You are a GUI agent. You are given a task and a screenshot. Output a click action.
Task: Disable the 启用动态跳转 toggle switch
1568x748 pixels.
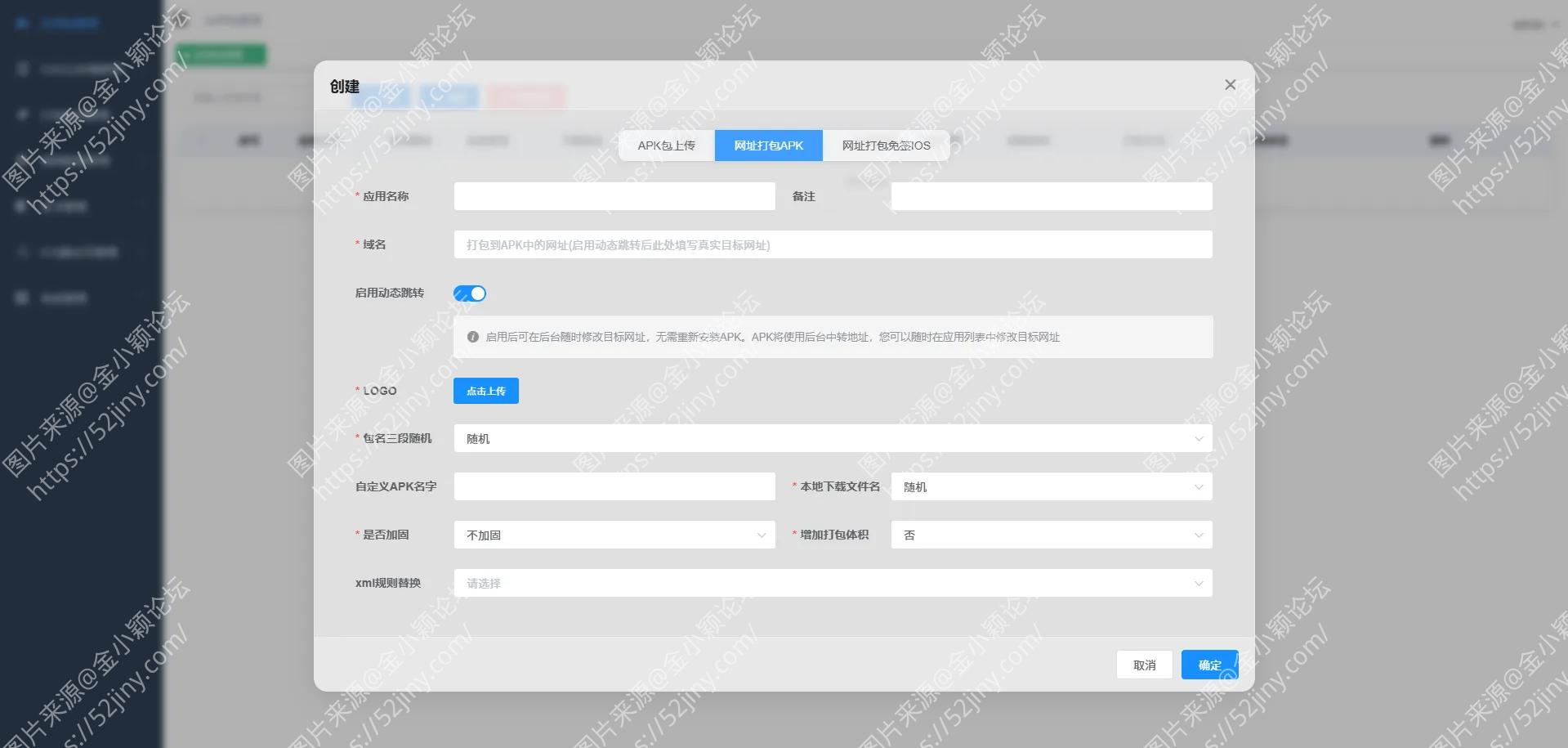tap(470, 293)
